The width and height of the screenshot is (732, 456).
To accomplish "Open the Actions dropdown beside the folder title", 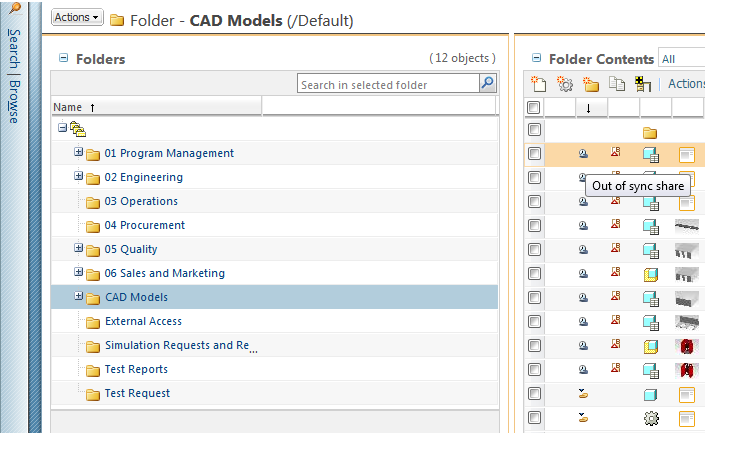I will 77,17.
